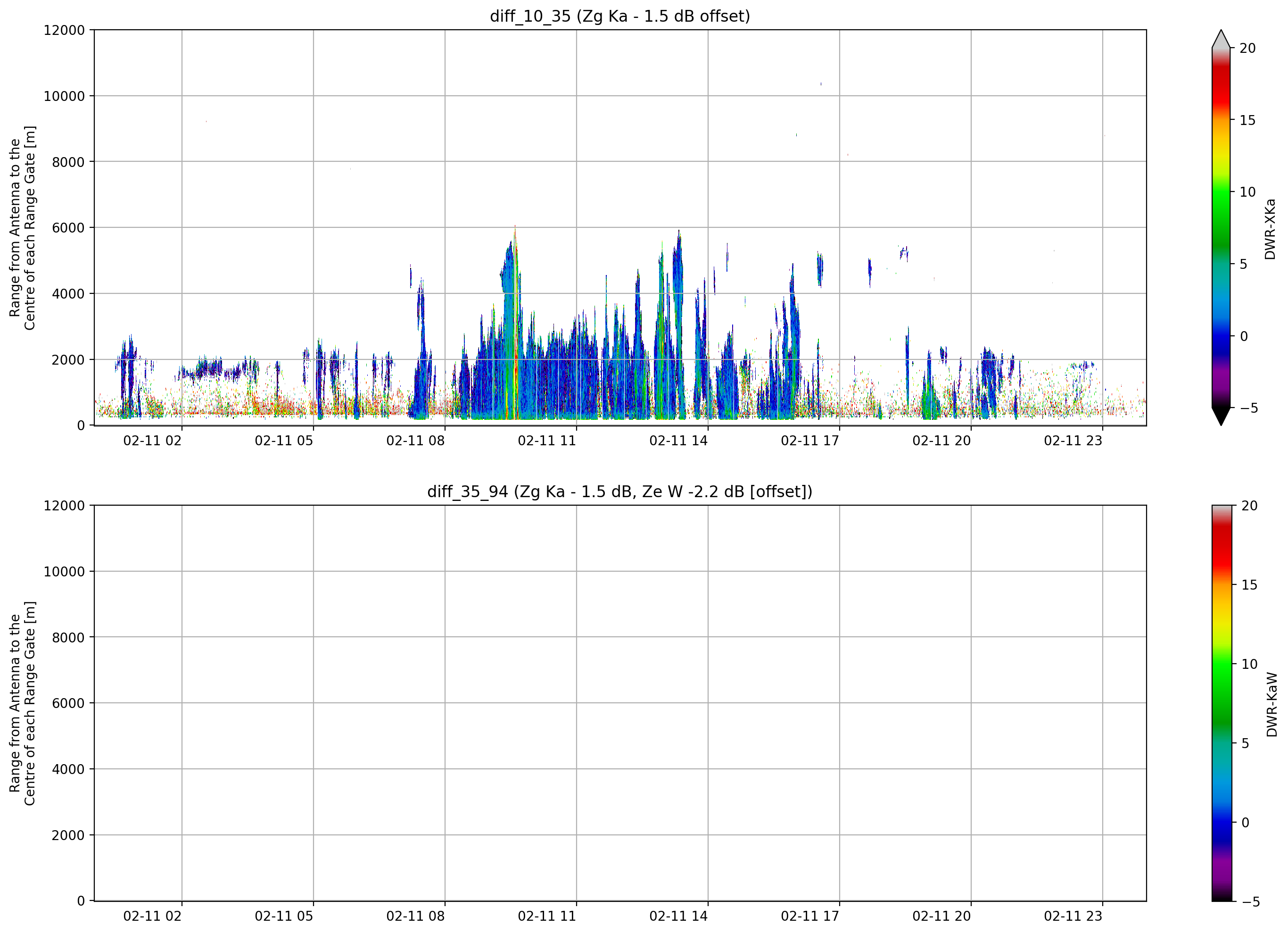The height and width of the screenshot is (933, 1288).
Task: Click the 02-11 11 tick label on top plot
Action: [x=547, y=441]
